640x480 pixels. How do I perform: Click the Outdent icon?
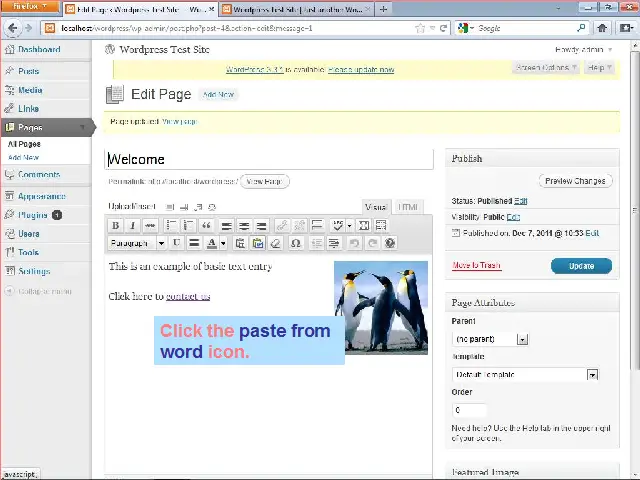click(316, 243)
